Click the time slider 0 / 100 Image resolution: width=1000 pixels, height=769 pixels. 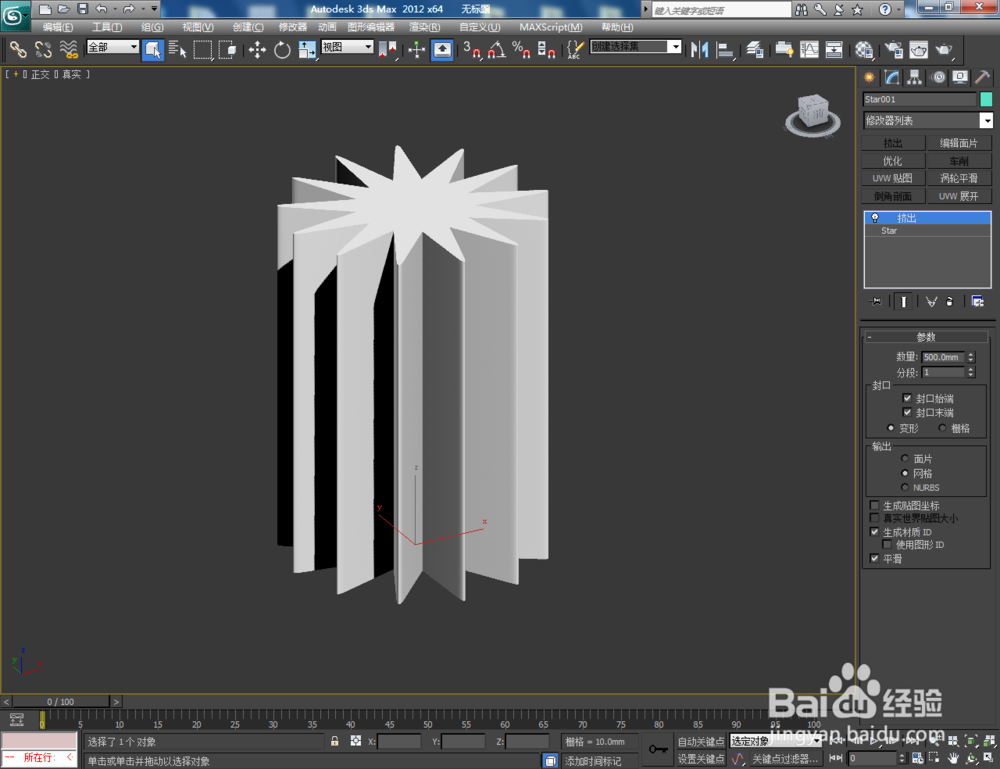61,701
